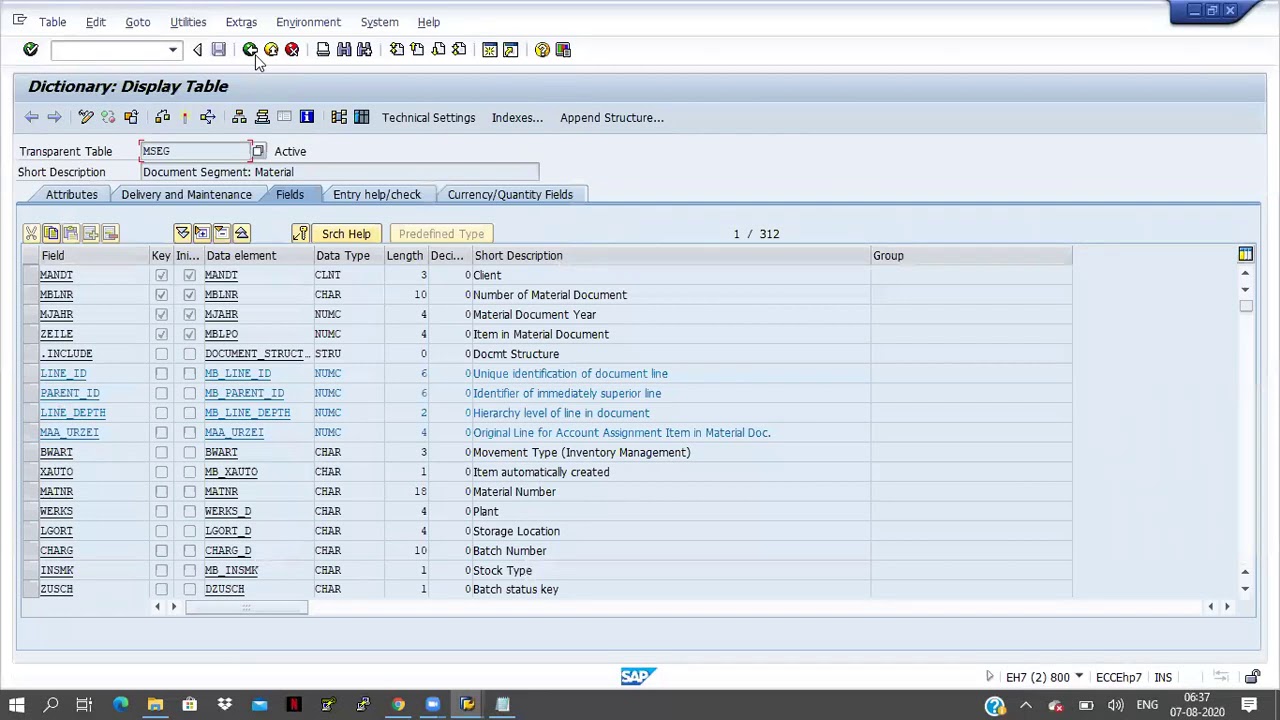The width and height of the screenshot is (1280, 720).
Task: Click the Technical Settings button
Action: 428,118
